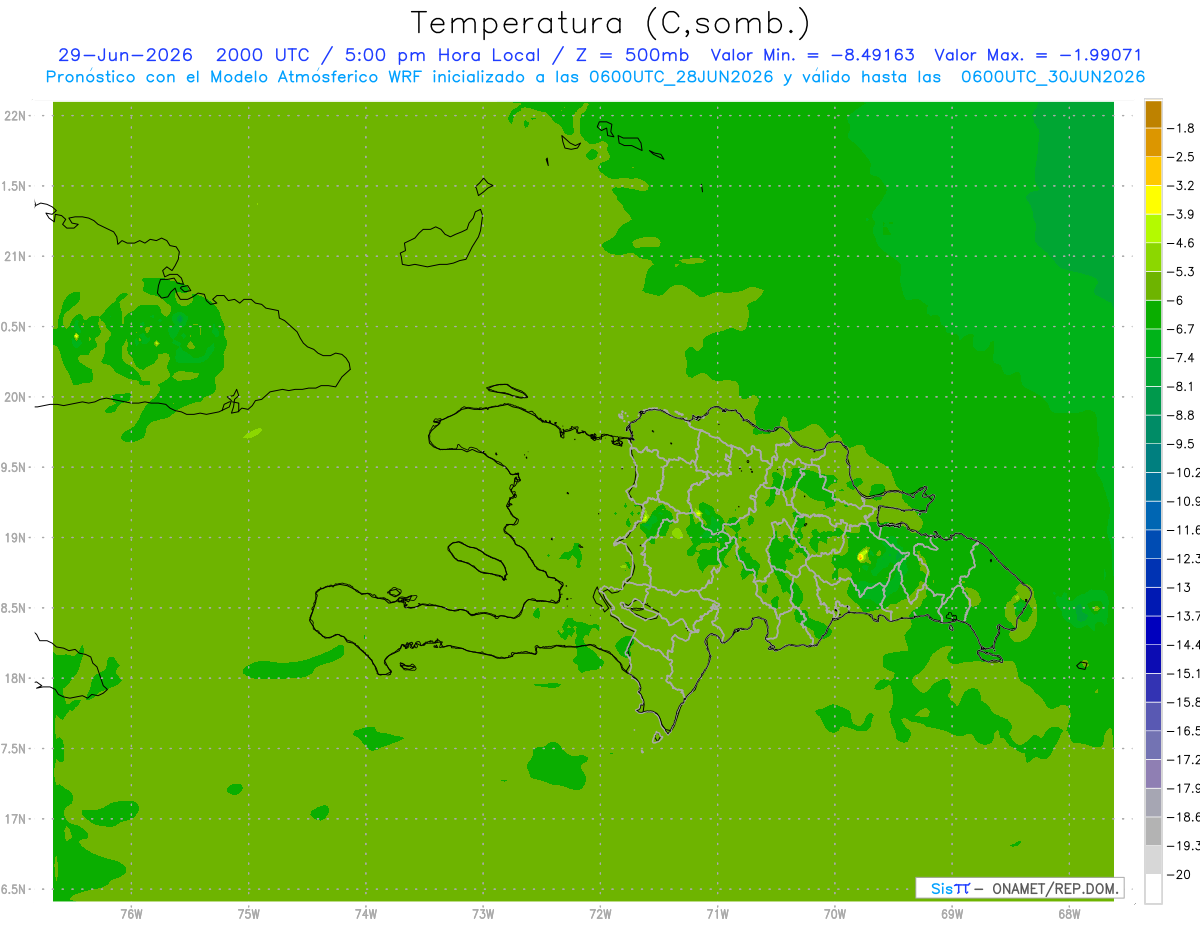Click the '76W' longitude label
Viewport: 1200px width, 927px height.
click(131, 913)
